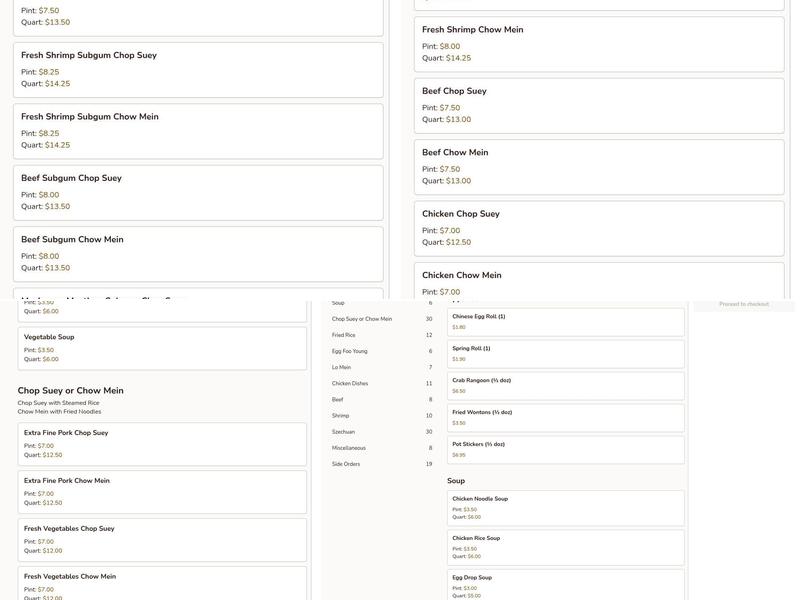
Task: Choose the Pot Stickers menu item
Action: click(565, 450)
